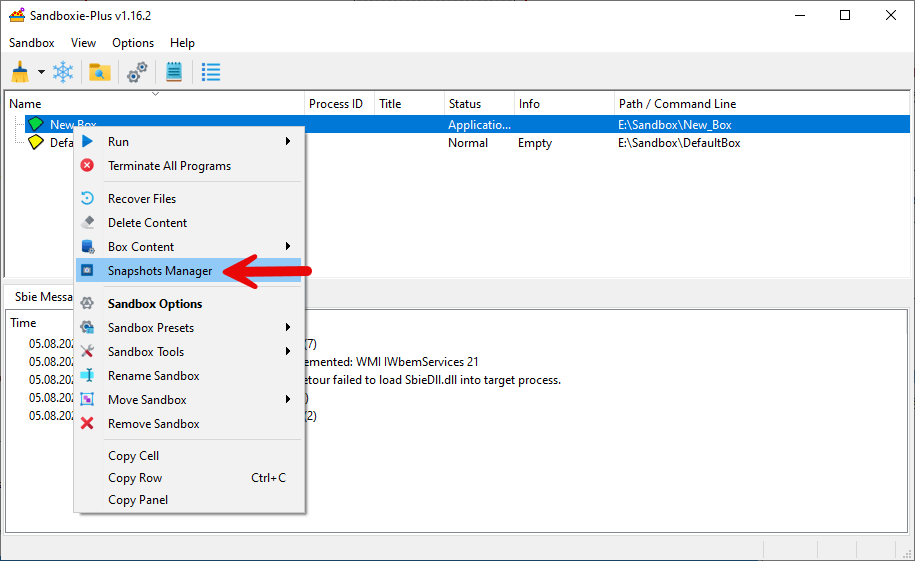Close the Sandboxie-Plus window
Viewport: 915px width, 561px height.
890,15
